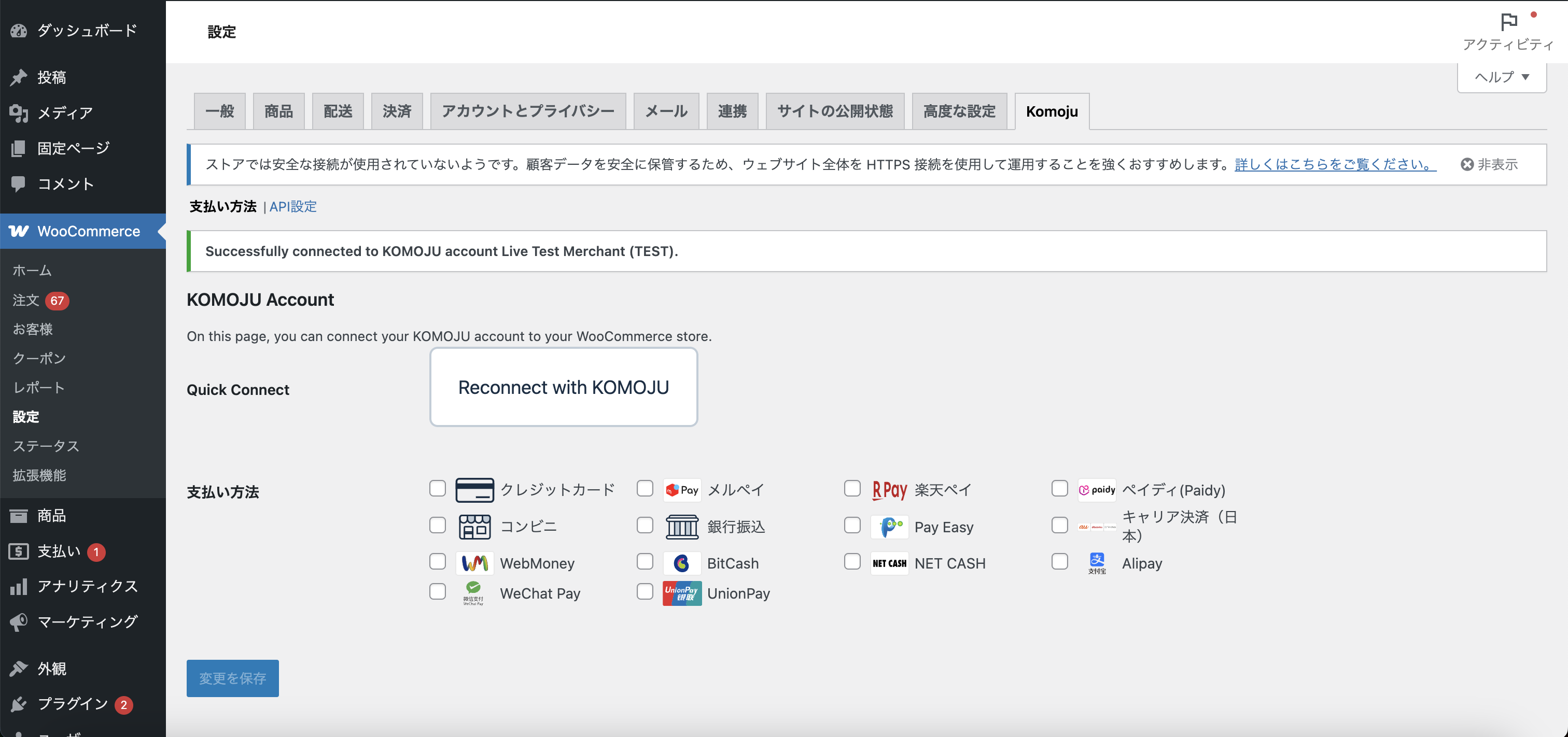Select the Komoju tab
This screenshot has width=1568, height=737.
(1052, 111)
